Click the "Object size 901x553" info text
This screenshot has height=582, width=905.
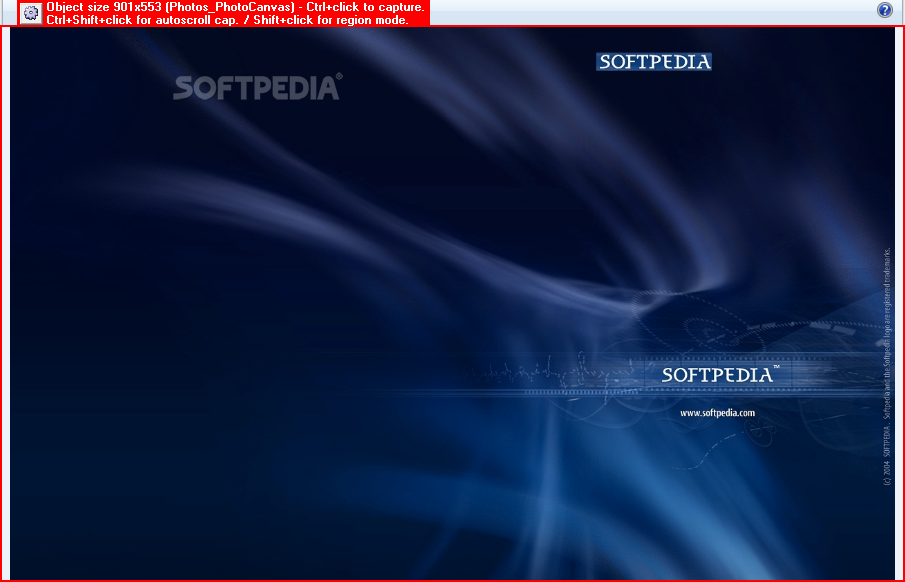coord(103,7)
